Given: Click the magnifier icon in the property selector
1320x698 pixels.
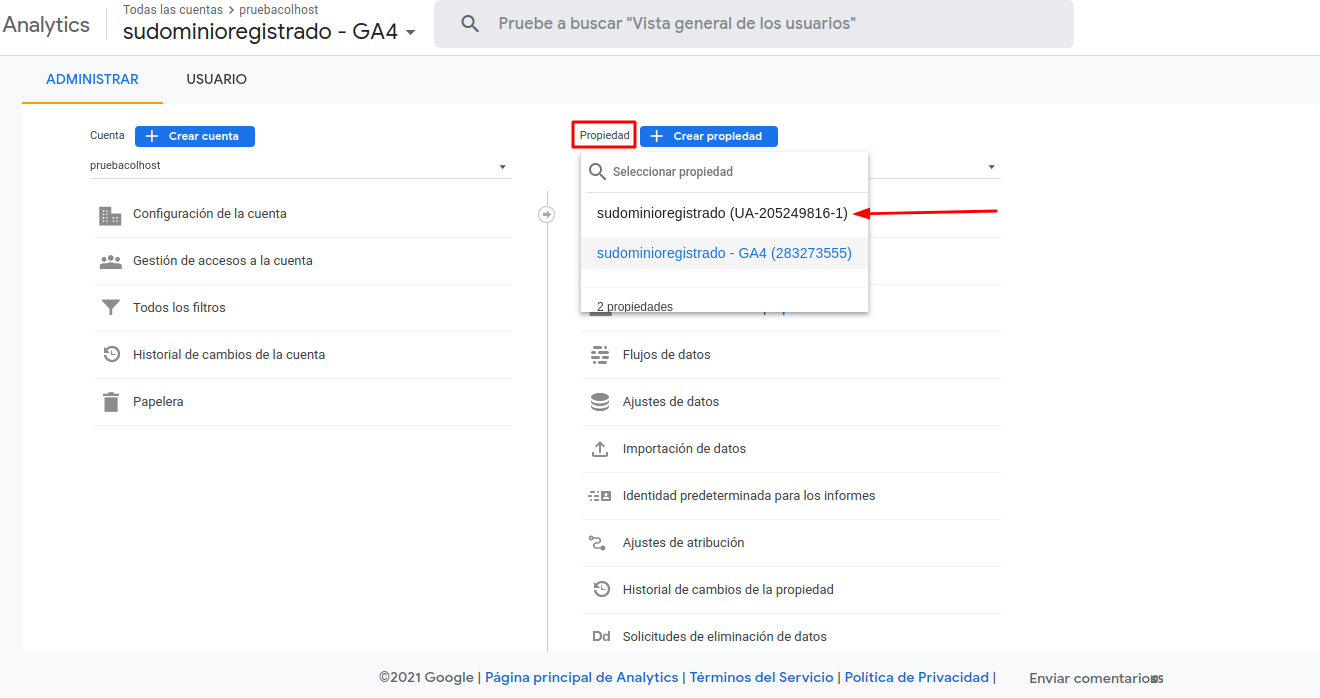Looking at the screenshot, I should click(x=598, y=172).
